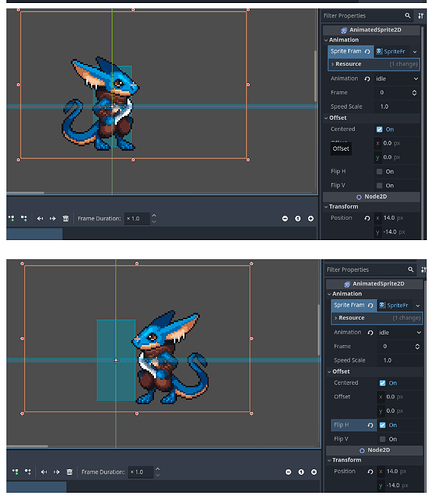Click the magnifier icon in upper Filter Properties
The height and width of the screenshot is (499, 431).
click(407, 16)
